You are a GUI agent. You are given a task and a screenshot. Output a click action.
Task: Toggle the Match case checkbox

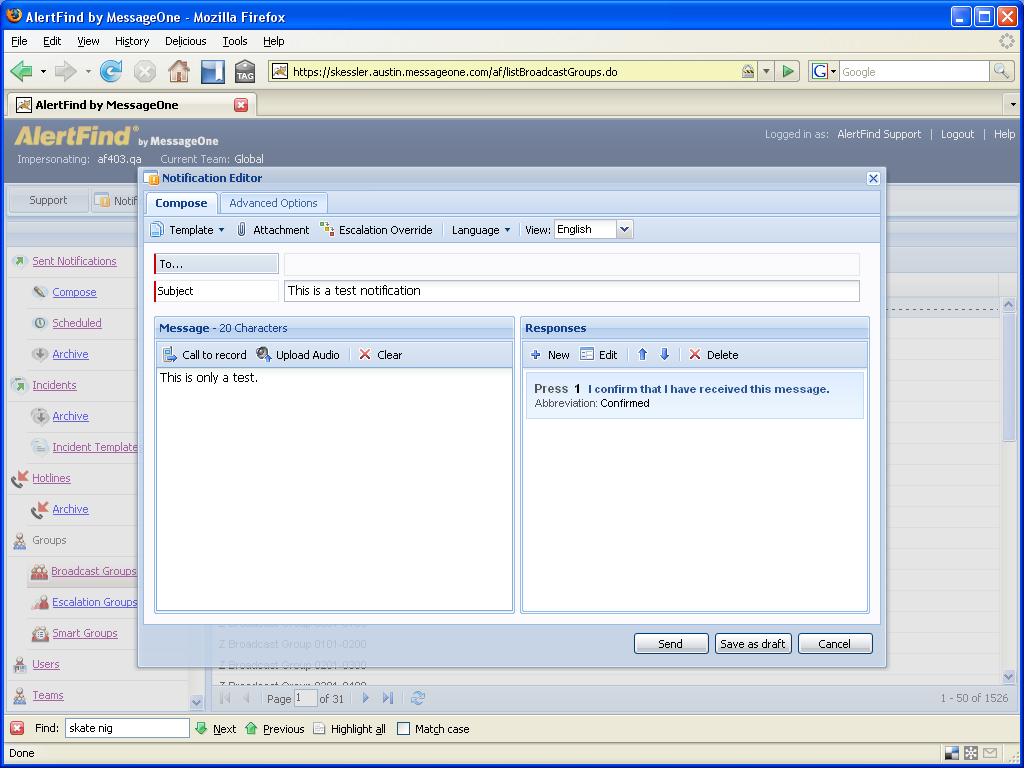click(404, 728)
